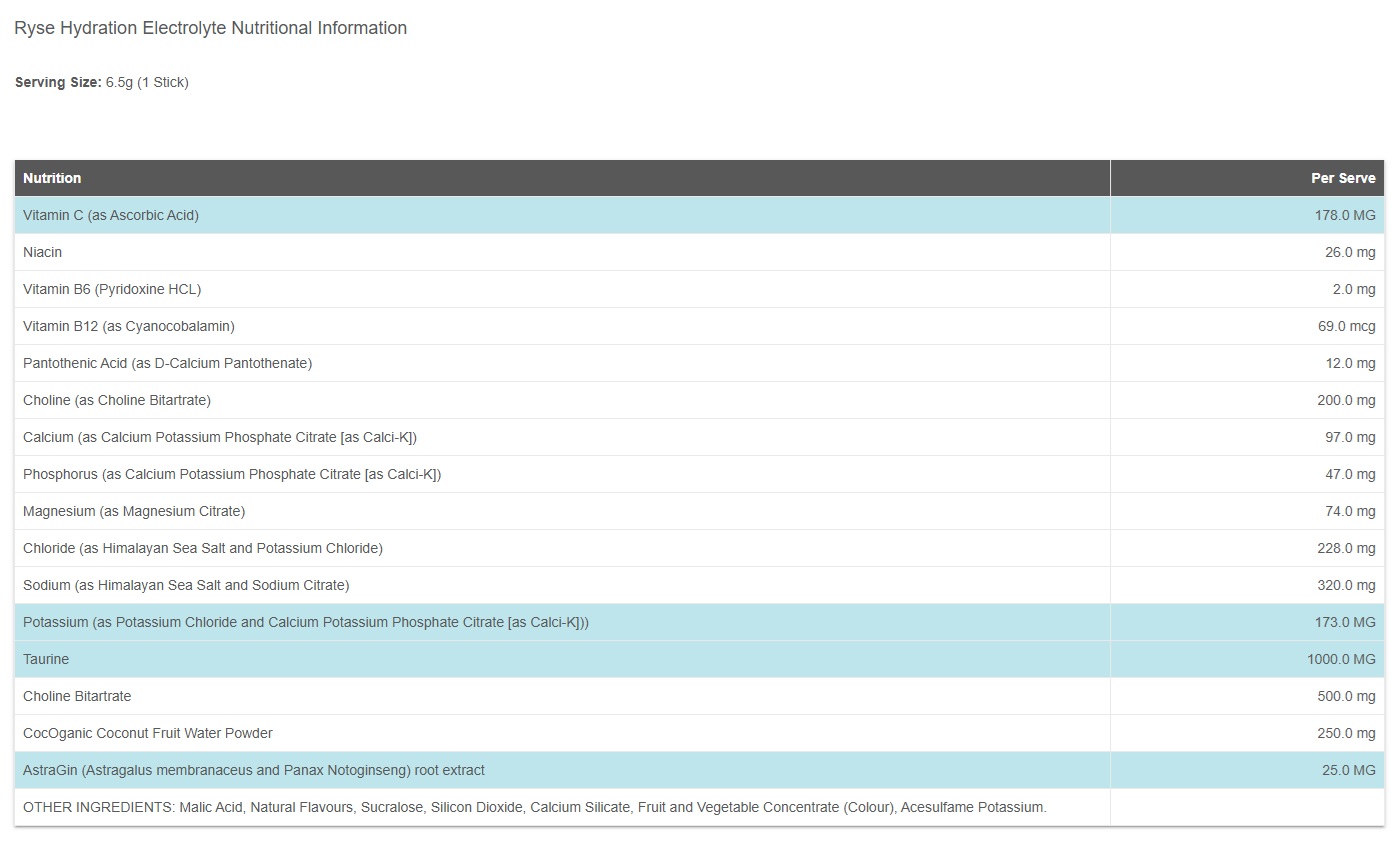Click the 500.0 mg value
Viewport: 1393px width, 841px height.
coord(1346,696)
